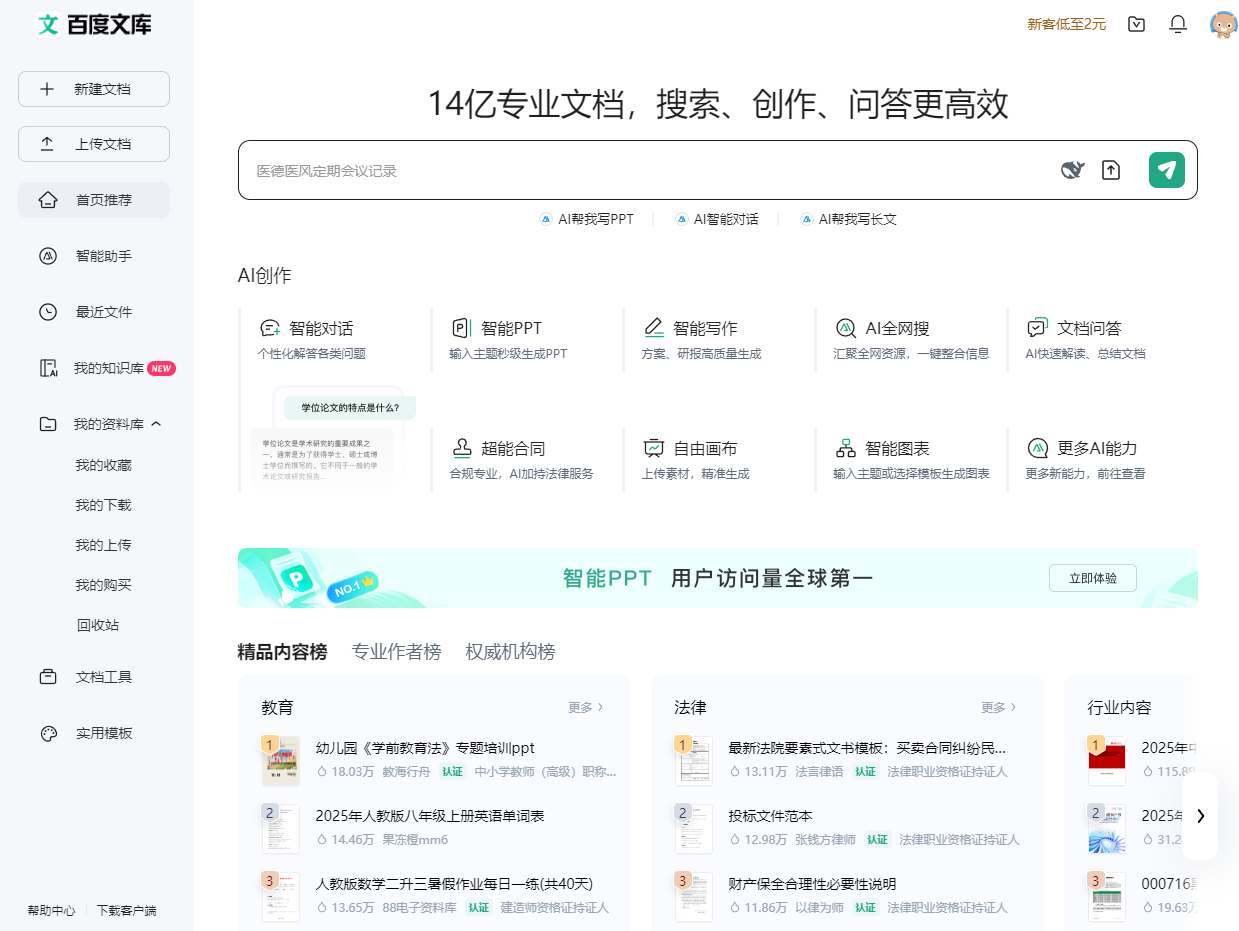Viewport: 1239px width, 931px height.
Task: Open 回收站 in sidebar
Action: click(x=98, y=625)
